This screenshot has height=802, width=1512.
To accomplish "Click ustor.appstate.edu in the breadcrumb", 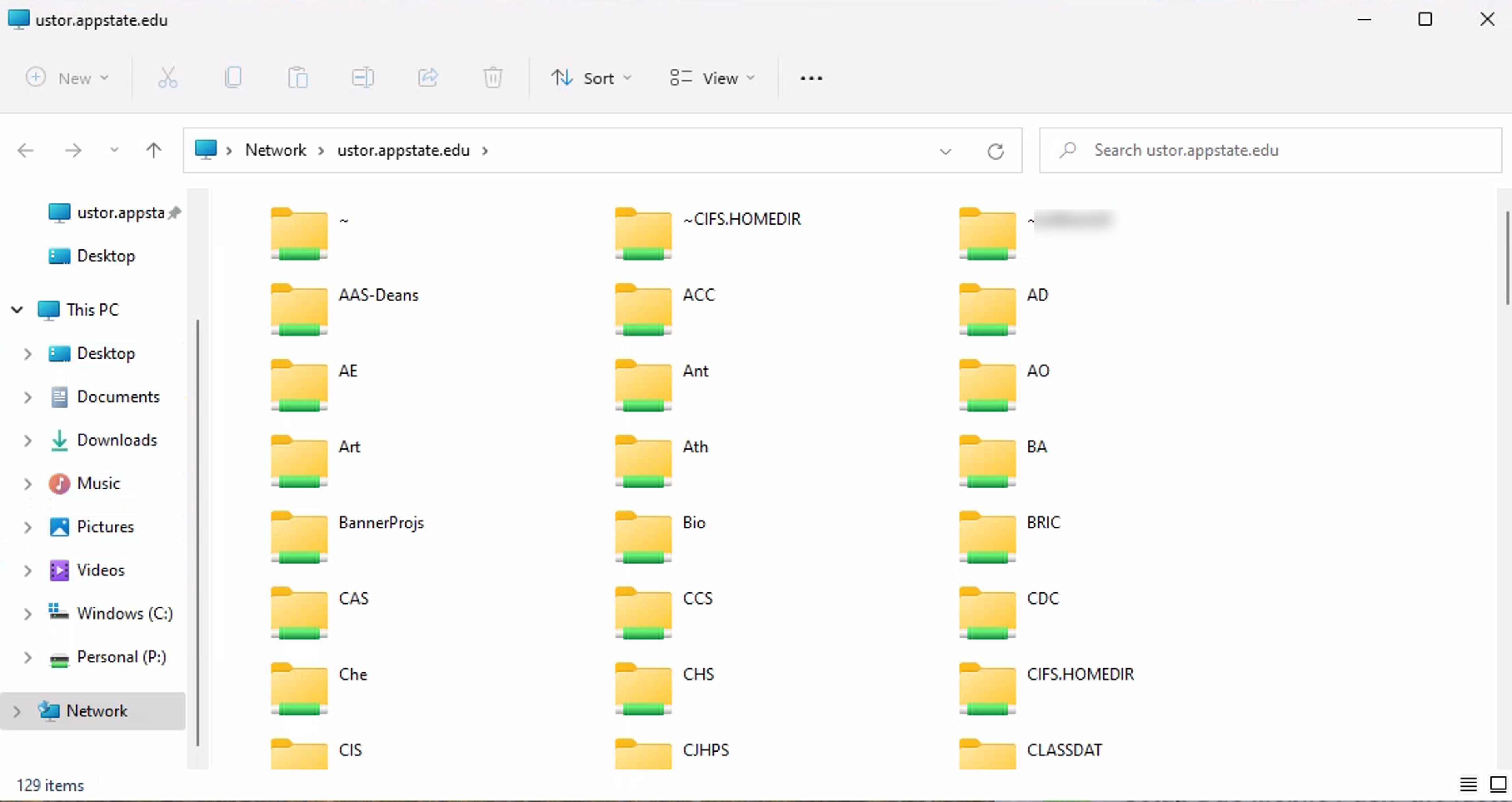I will [403, 150].
